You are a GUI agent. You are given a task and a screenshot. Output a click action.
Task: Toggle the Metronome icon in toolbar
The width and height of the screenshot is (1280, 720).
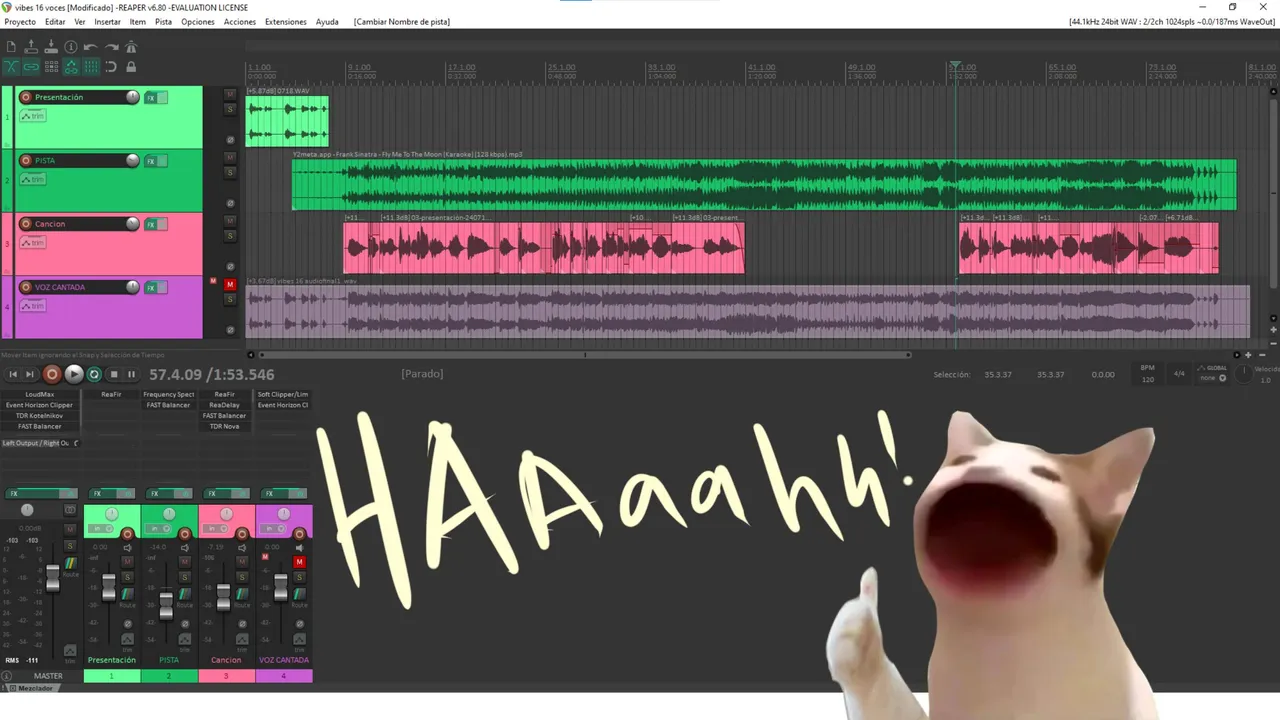tap(131, 47)
